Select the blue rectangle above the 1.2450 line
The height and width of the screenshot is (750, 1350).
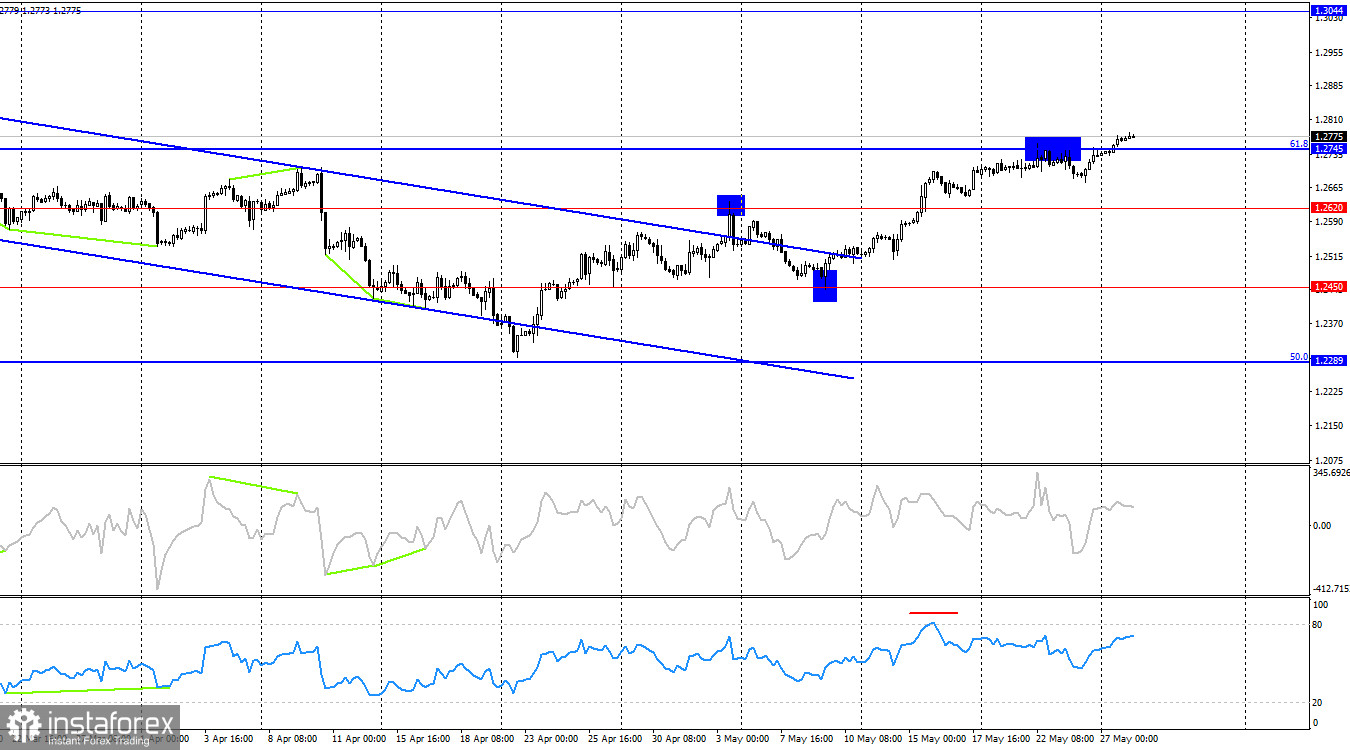click(x=825, y=286)
